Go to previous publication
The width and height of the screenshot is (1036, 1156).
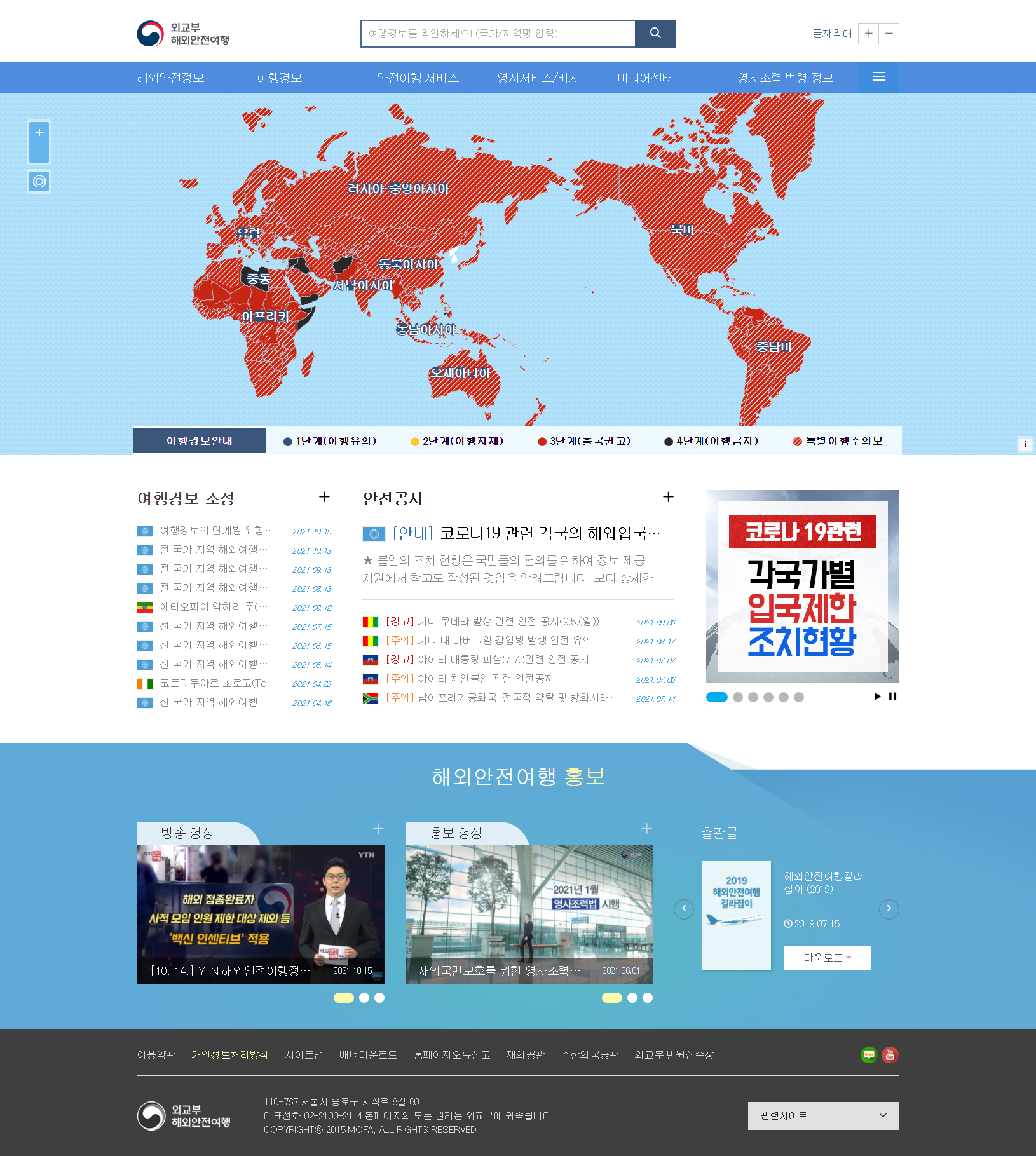(x=684, y=909)
